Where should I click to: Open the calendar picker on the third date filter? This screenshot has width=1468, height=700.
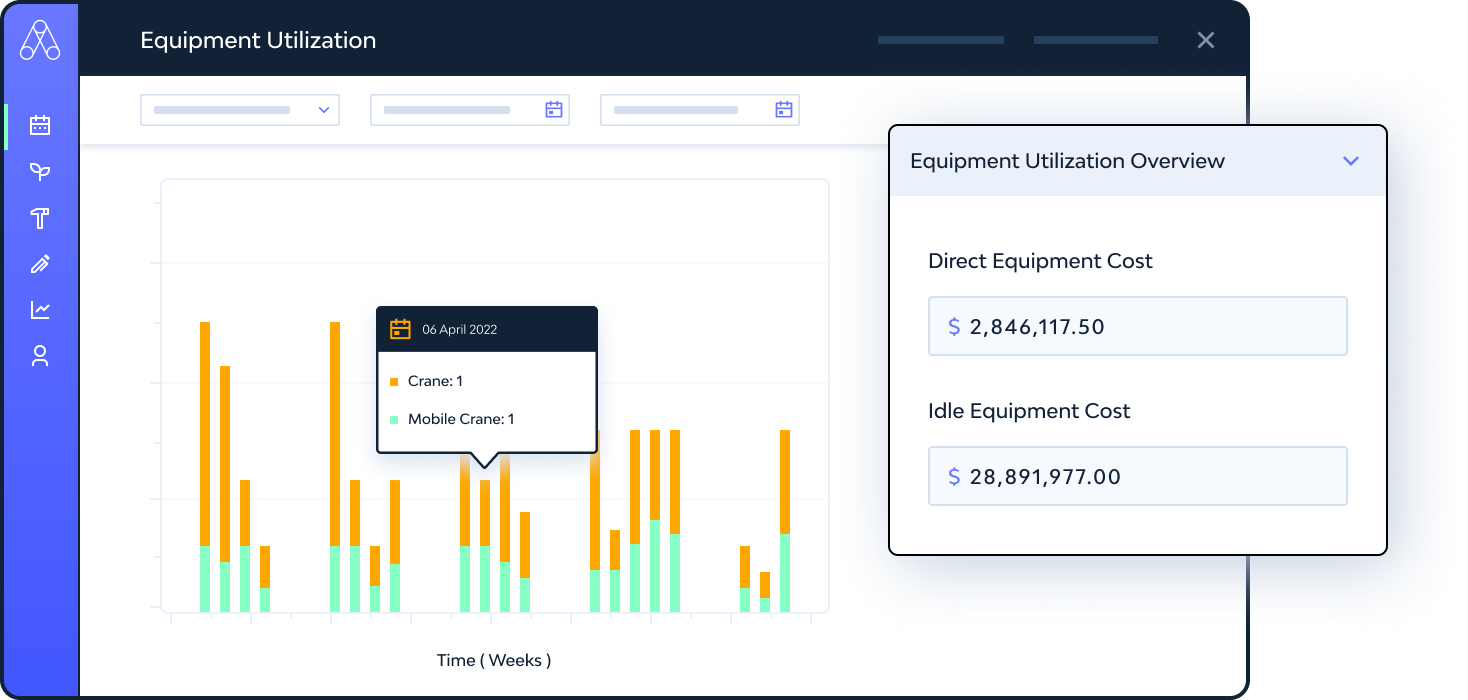pos(783,110)
